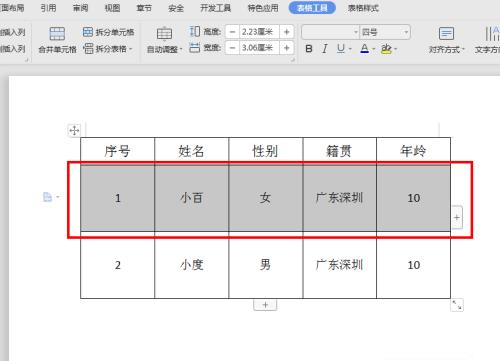Decrease column width with minus stepper
Screen dimensions: 500x361
pyautogui.click(x=232, y=48)
